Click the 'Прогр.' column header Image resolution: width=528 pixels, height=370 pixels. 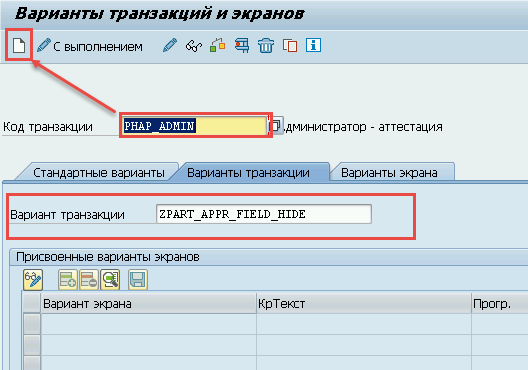click(500, 304)
